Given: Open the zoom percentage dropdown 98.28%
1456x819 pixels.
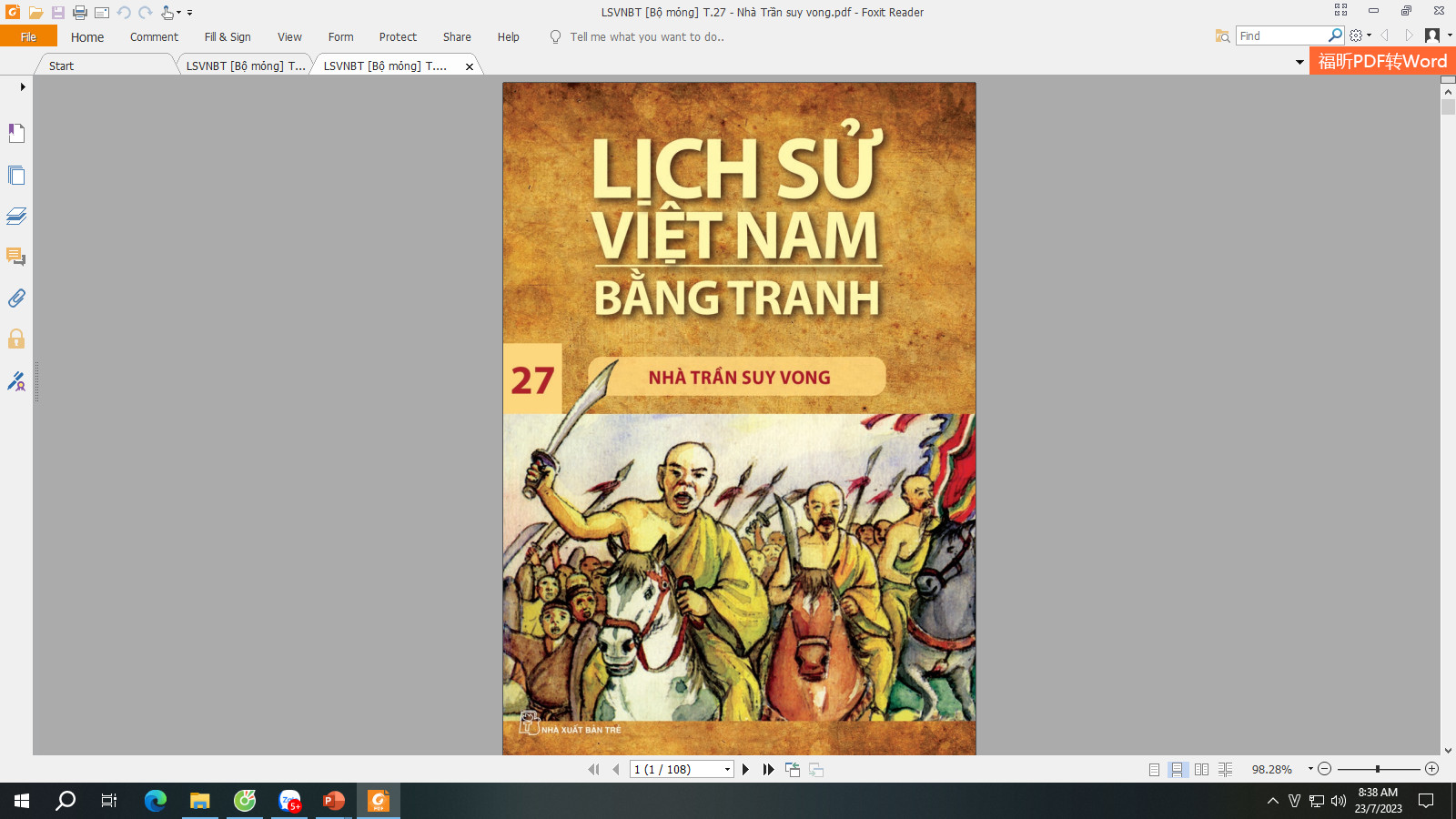Looking at the screenshot, I should [1310, 769].
